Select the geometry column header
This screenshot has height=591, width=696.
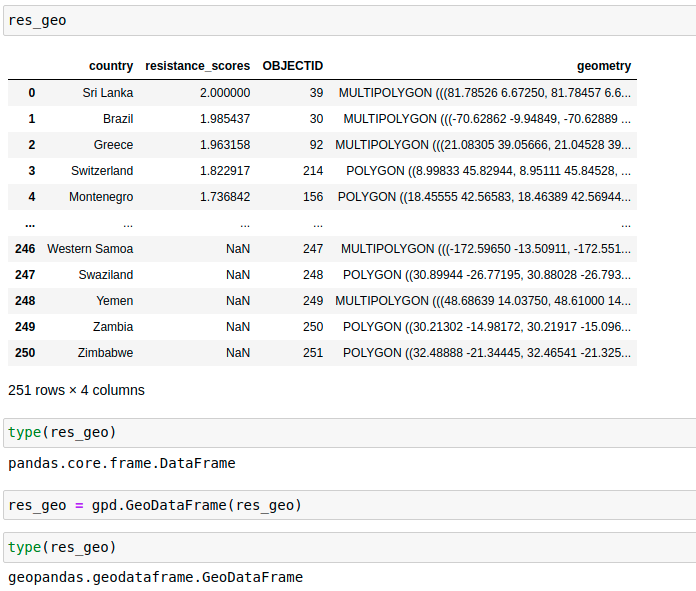click(x=604, y=66)
